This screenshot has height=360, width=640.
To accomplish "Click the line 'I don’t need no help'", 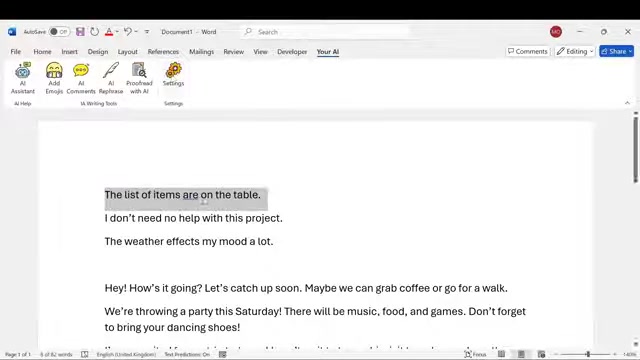I will 193,218.
